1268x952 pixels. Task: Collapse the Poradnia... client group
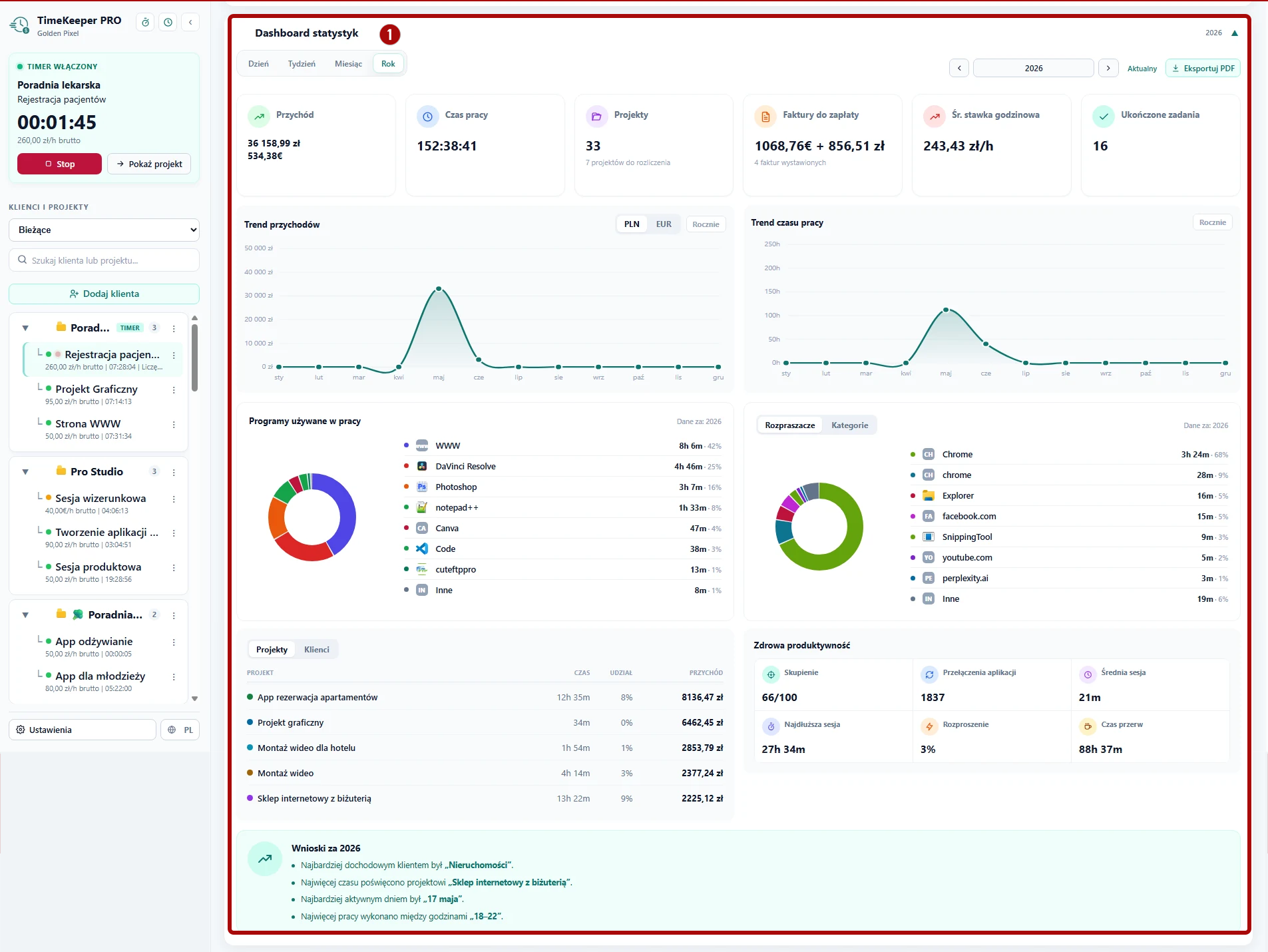25,614
